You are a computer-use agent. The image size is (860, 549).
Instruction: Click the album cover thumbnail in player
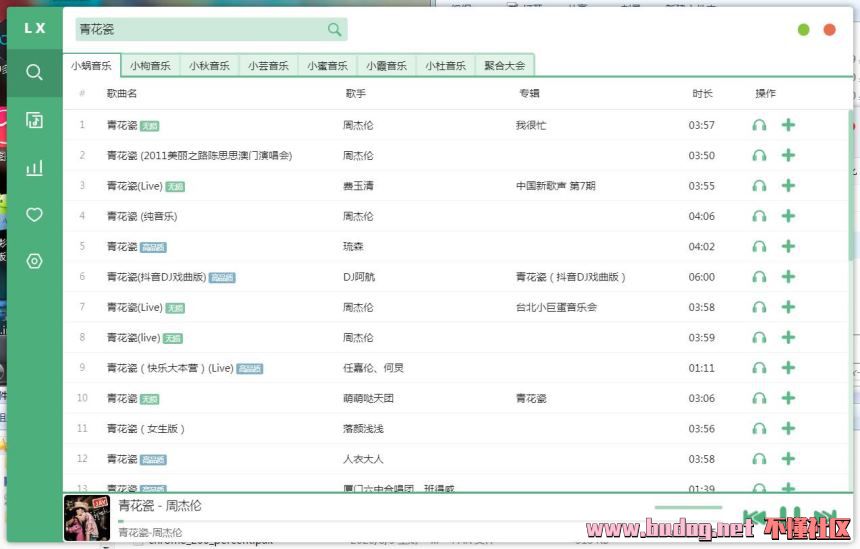click(x=87, y=518)
